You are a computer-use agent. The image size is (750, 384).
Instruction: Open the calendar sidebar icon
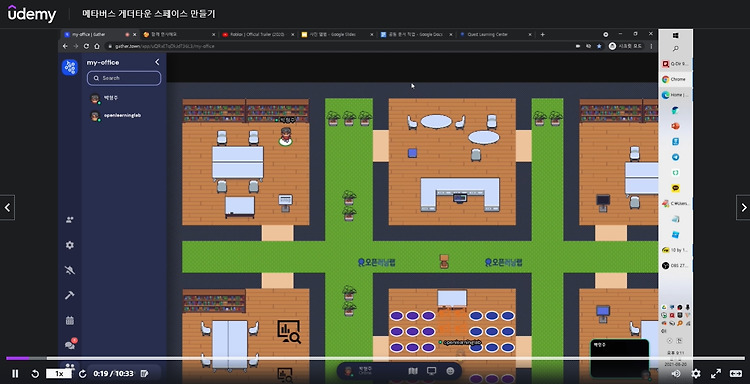click(x=70, y=320)
